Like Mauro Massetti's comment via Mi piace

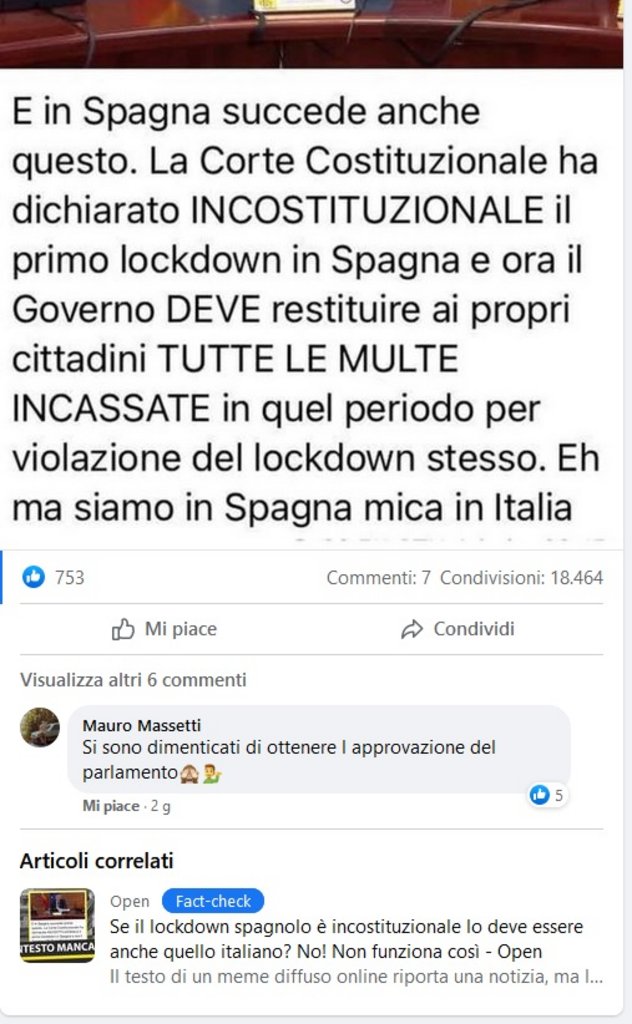point(111,806)
